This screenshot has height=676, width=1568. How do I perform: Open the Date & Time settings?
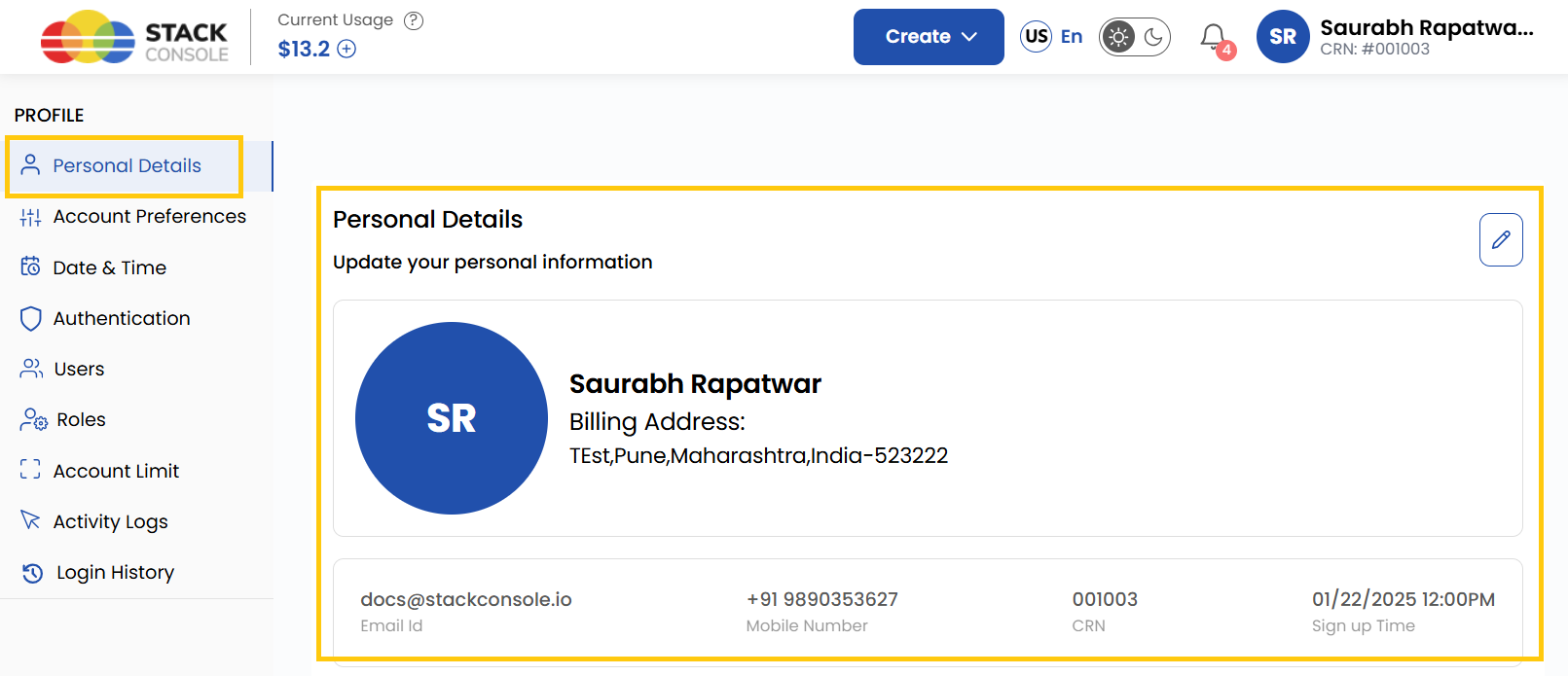(107, 267)
